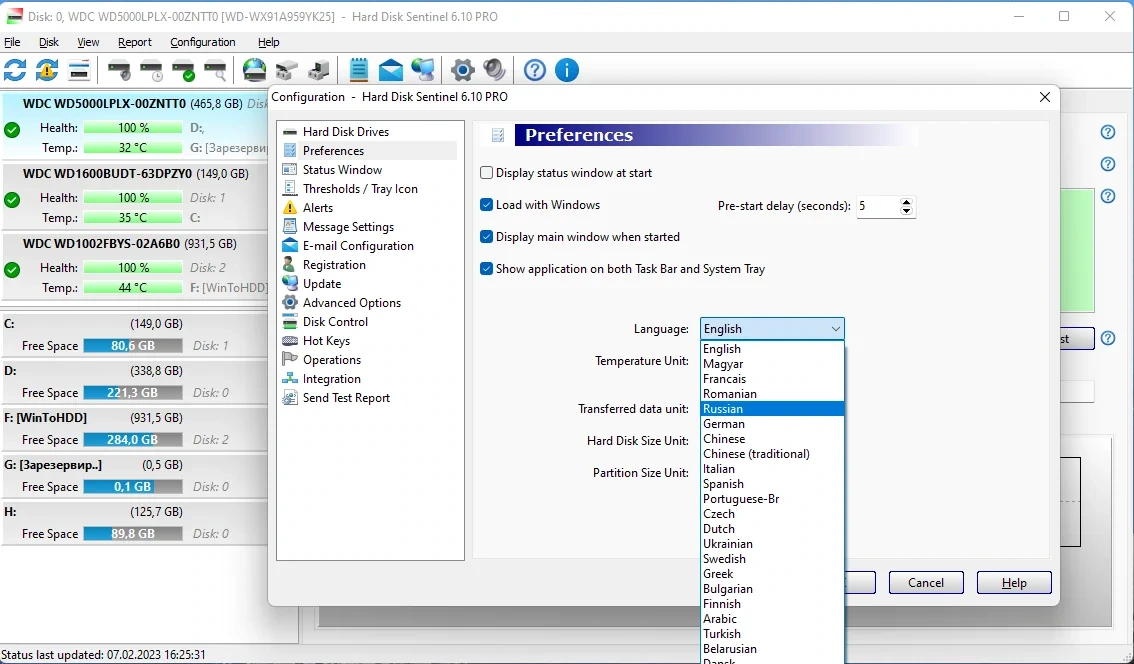This screenshot has height=664, width=1134.
Task: Toggle Load with Windows checkbox
Action: tap(487, 205)
